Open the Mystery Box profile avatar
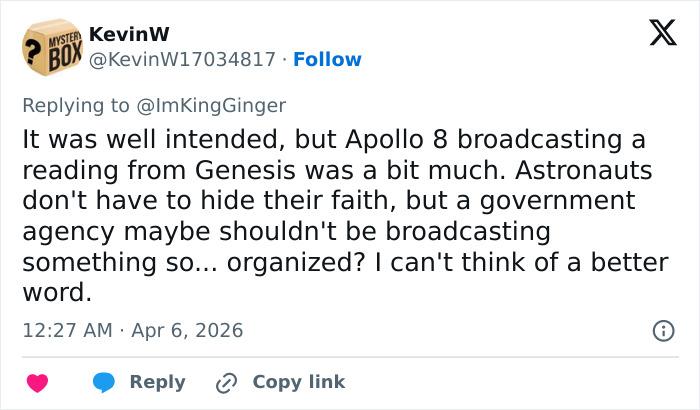The width and height of the screenshot is (700, 410). pyautogui.click(x=50, y=47)
